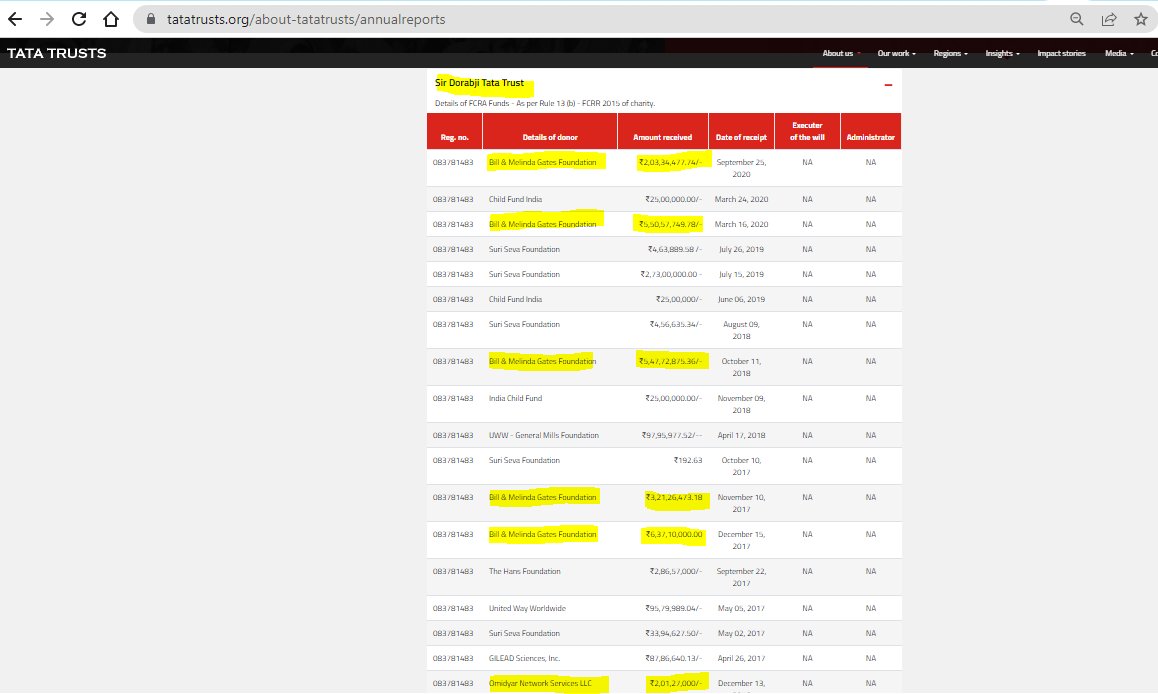Go to Impact stories page
The image size is (1158, 694).
click(1061, 53)
